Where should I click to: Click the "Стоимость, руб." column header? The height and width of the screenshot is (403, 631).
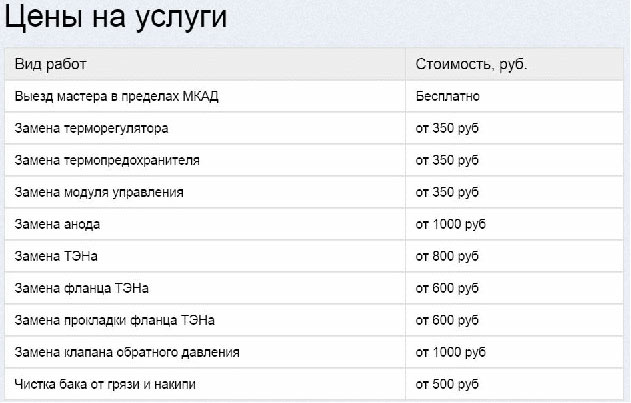[471, 65]
